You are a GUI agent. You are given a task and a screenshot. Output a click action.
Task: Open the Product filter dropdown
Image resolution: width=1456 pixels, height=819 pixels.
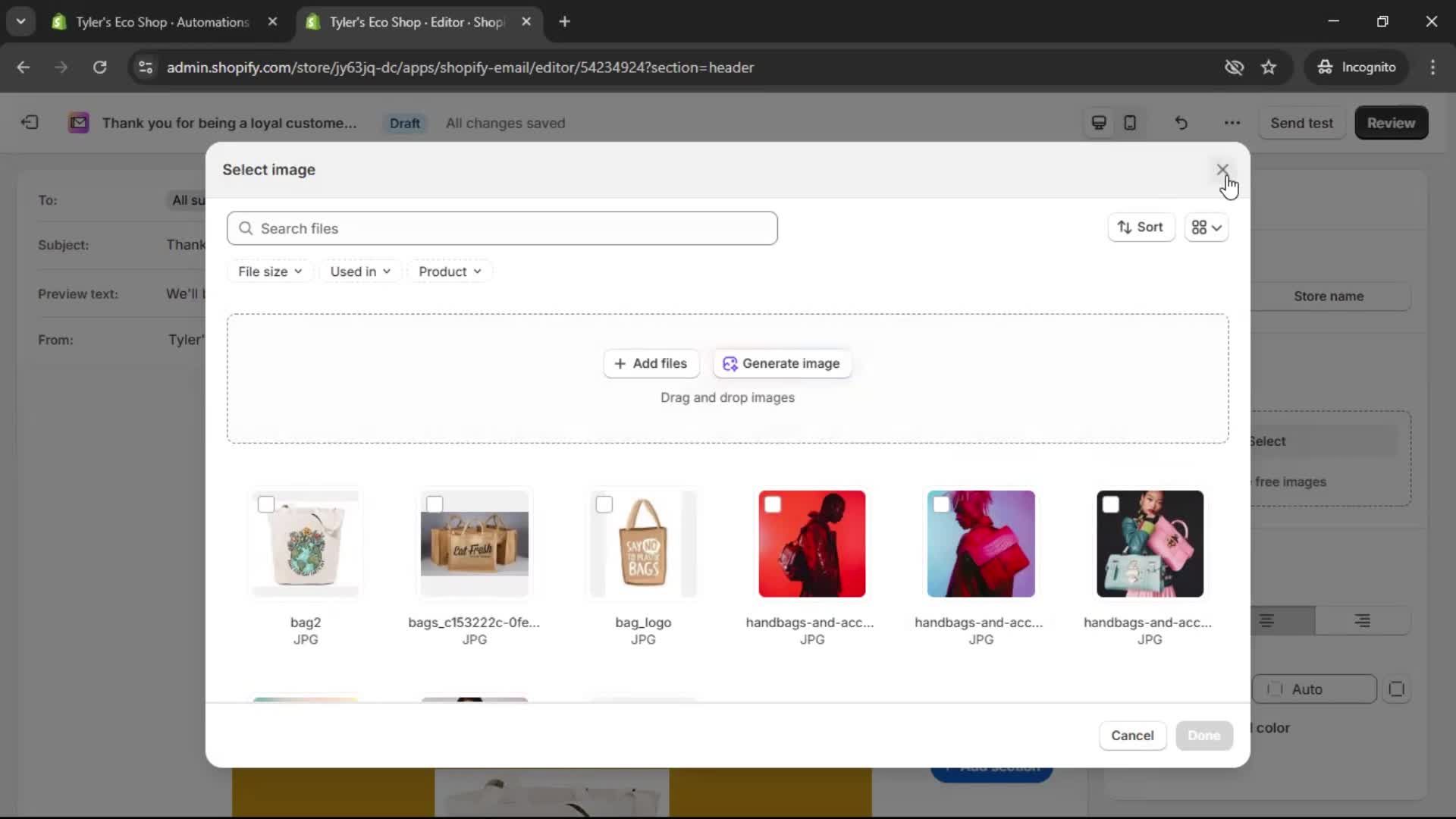(450, 271)
